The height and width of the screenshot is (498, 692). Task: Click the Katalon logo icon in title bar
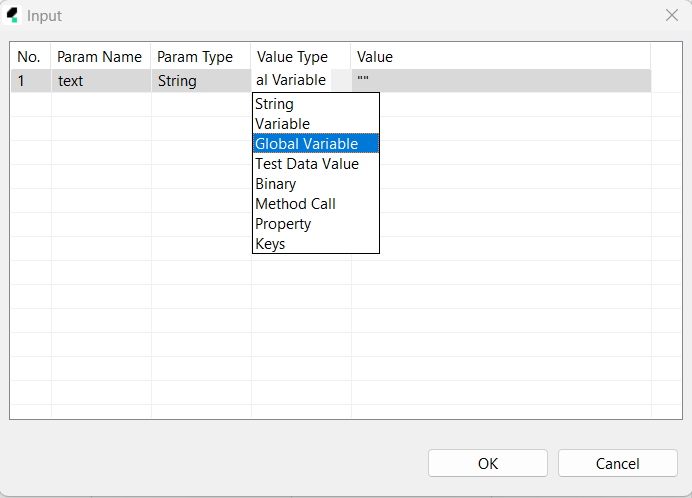[x=13, y=16]
